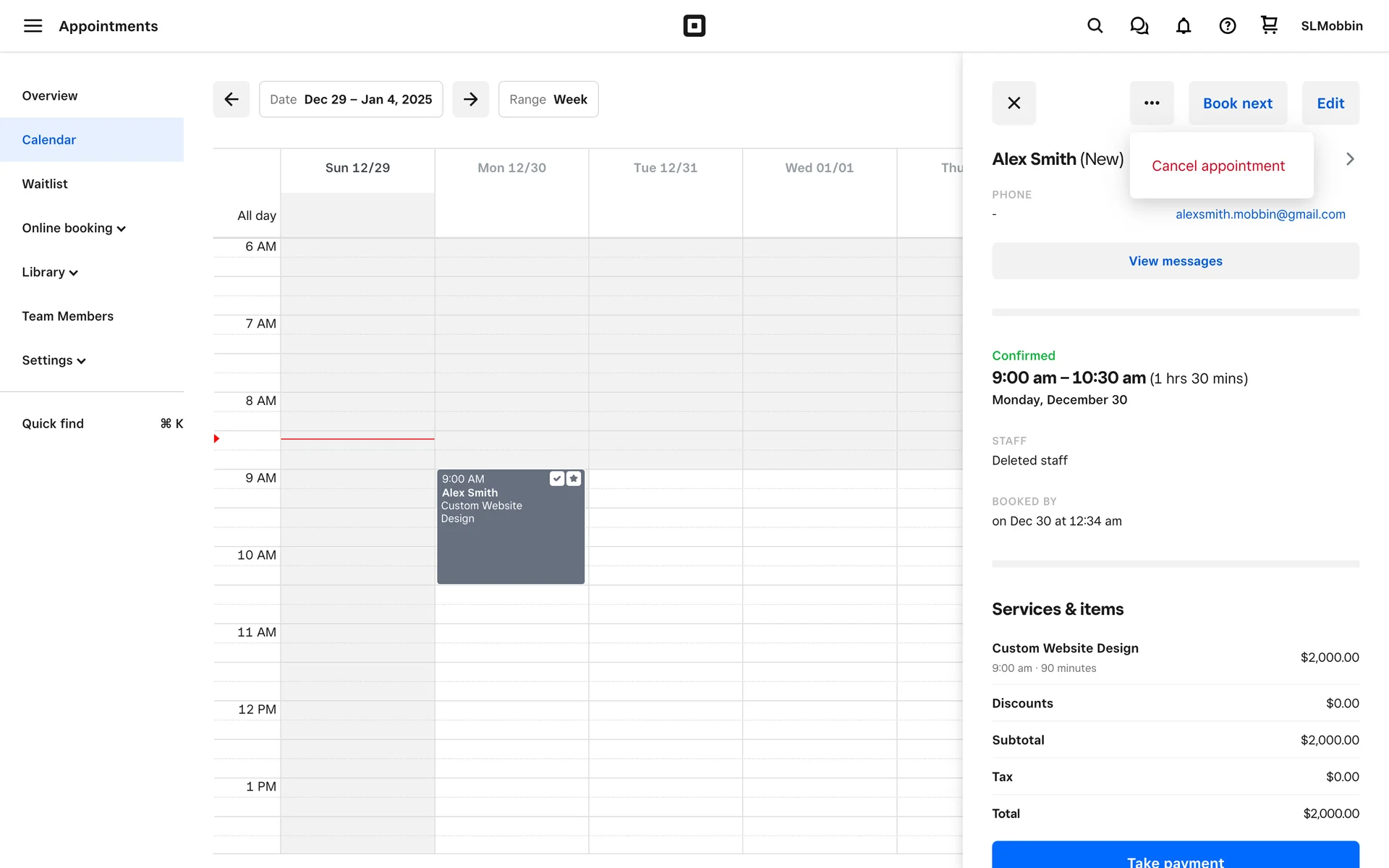Go to next week arrow

click(470, 99)
